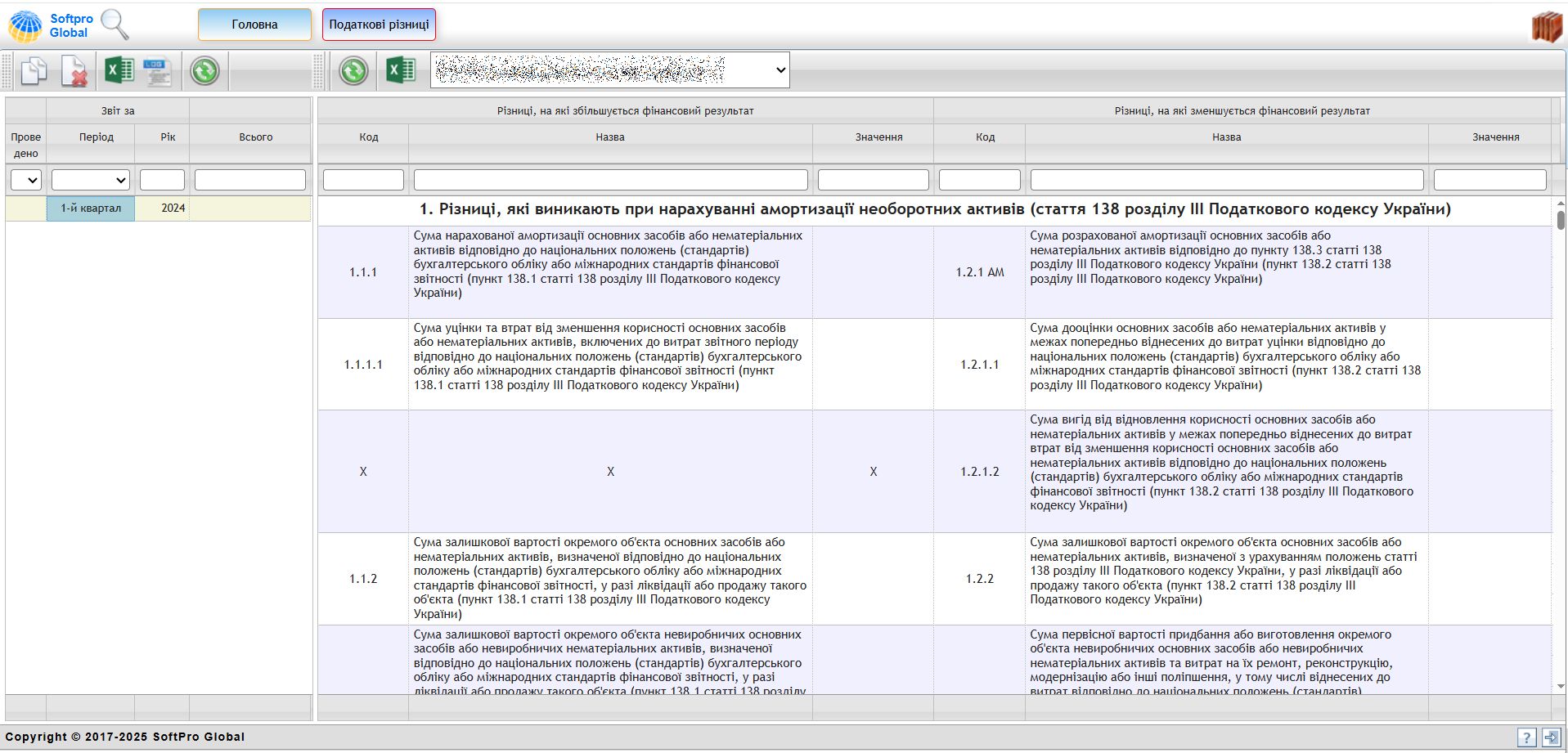Screen dimensions: 1568x753
Task: Click the Всього filter input field
Action: (250, 180)
